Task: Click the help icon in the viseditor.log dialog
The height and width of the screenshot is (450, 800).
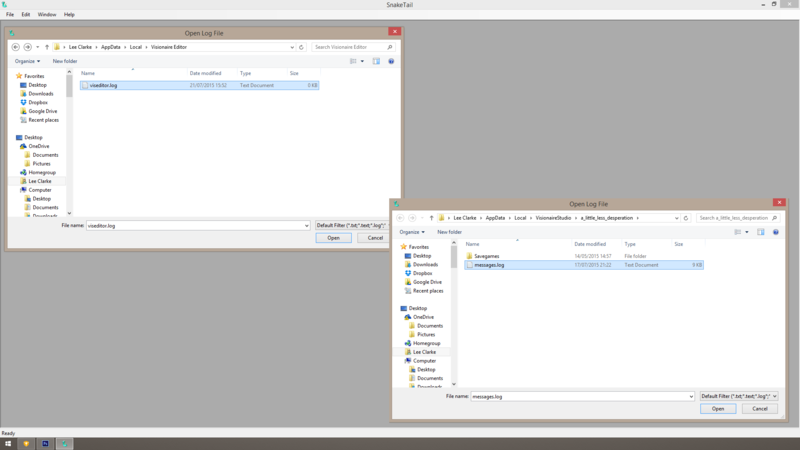Action: pyautogui.click(x=391, y=61)
